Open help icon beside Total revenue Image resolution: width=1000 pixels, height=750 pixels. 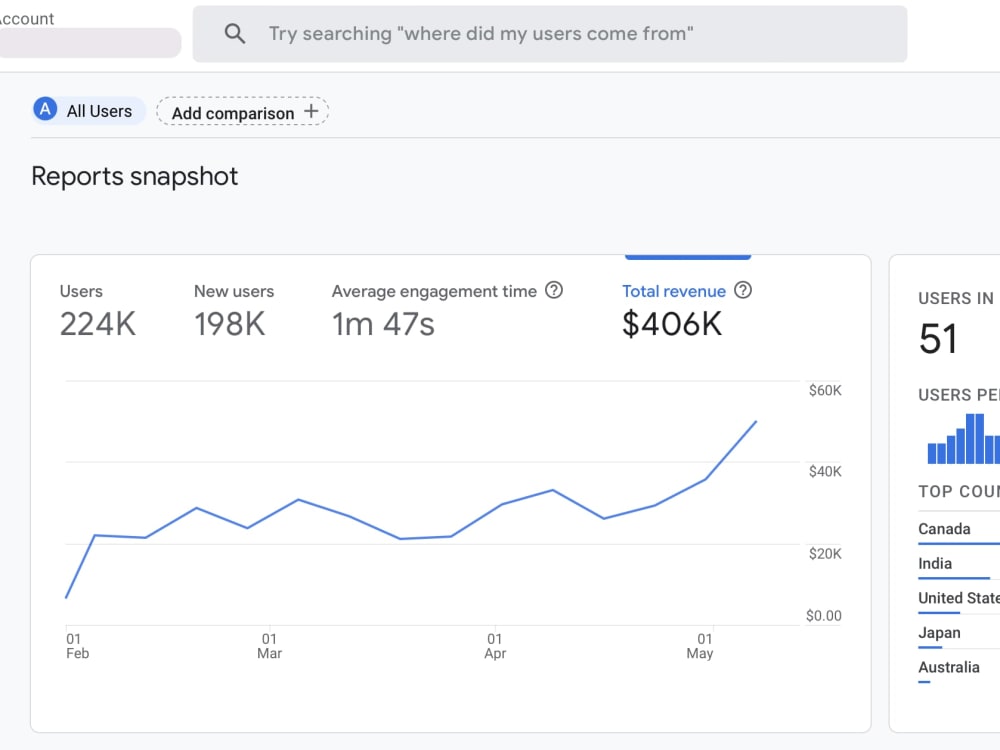click(743, 290)
